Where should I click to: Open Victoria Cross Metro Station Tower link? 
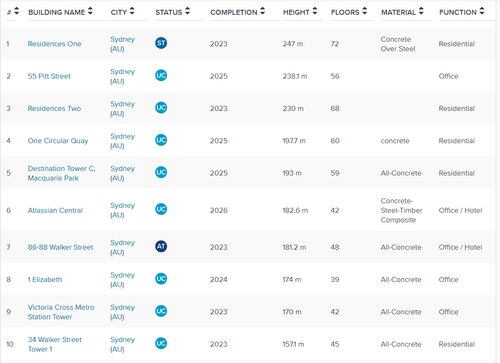pyautogui.click(x=61, y=312)
